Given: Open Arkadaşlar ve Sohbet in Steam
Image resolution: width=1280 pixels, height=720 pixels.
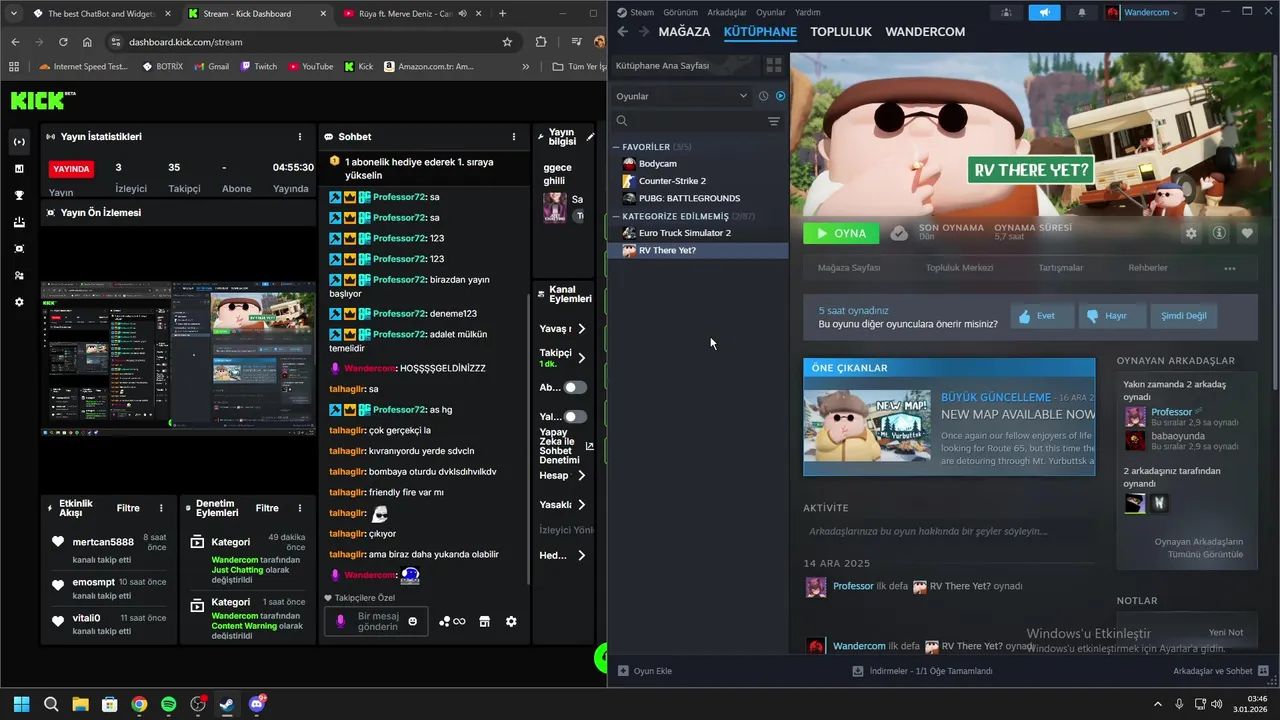Looking at the screenshot, I should [x=1221, y=671].
